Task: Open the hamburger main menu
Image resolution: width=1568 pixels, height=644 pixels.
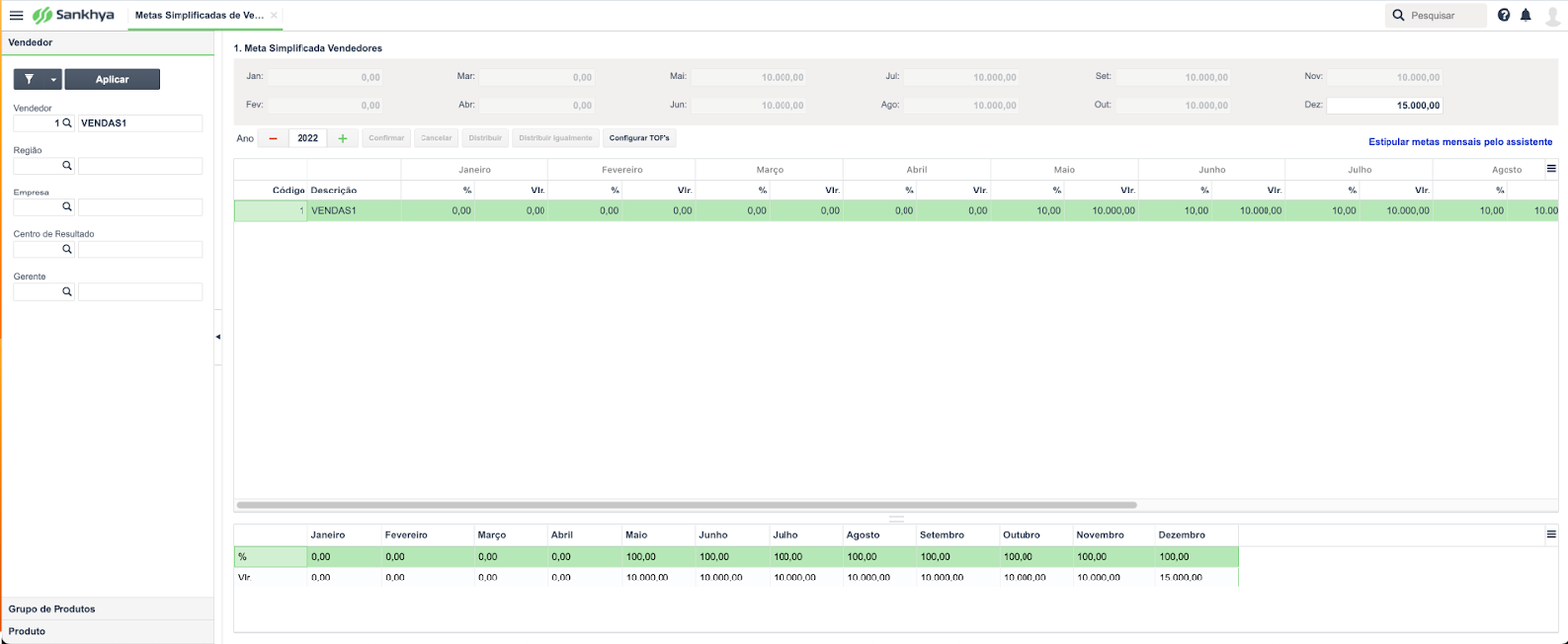Action: pyautogui.click(x=16, y=15)
